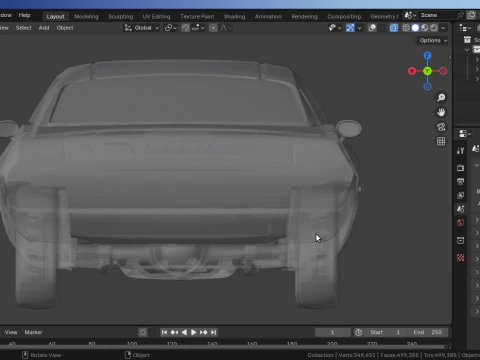480x360 pixels.
Task: Open the Options dropdown in viewport
Action: coord(433,40)
